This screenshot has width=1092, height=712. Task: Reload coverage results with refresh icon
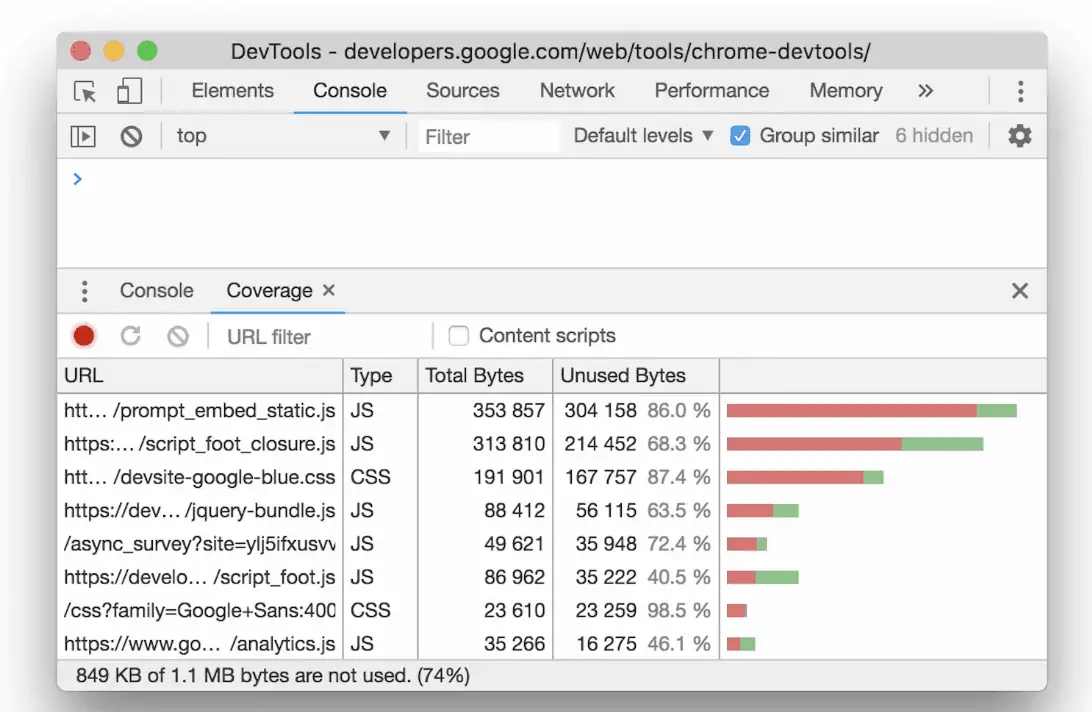coord(131,336)
